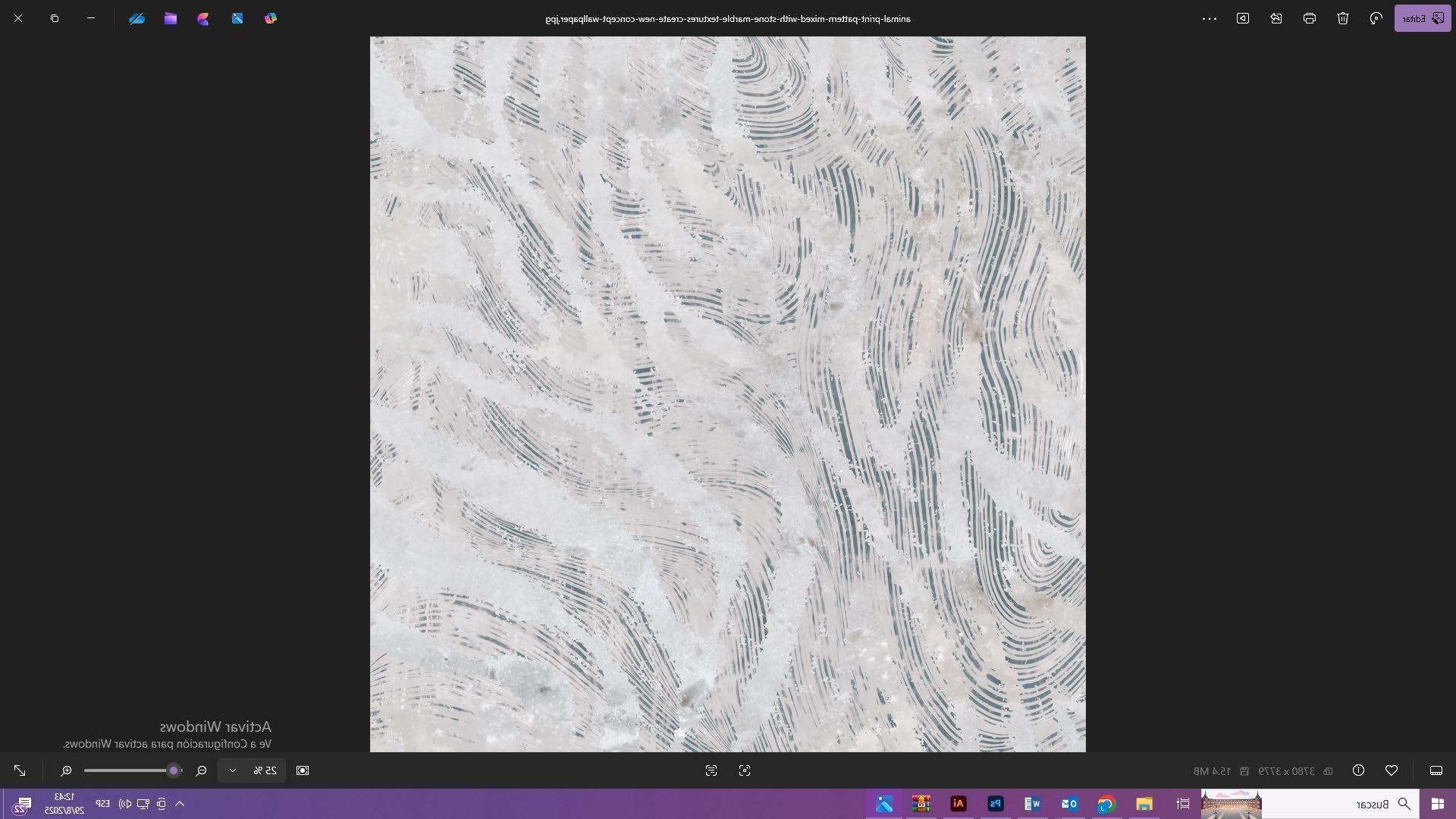The height and width of the screenshot is (819, 1456).
Task: Click the share image icon
Action: [1276, 18]
